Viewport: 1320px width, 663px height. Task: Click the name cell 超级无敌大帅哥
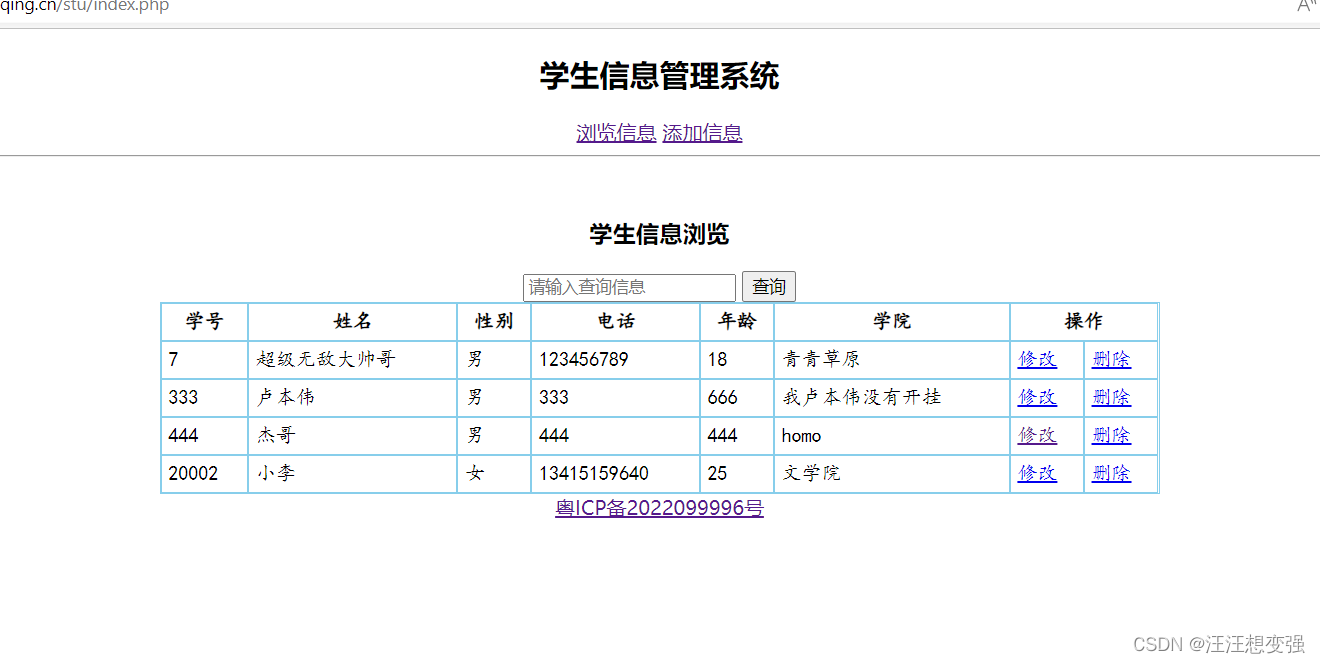click(352, 360)
